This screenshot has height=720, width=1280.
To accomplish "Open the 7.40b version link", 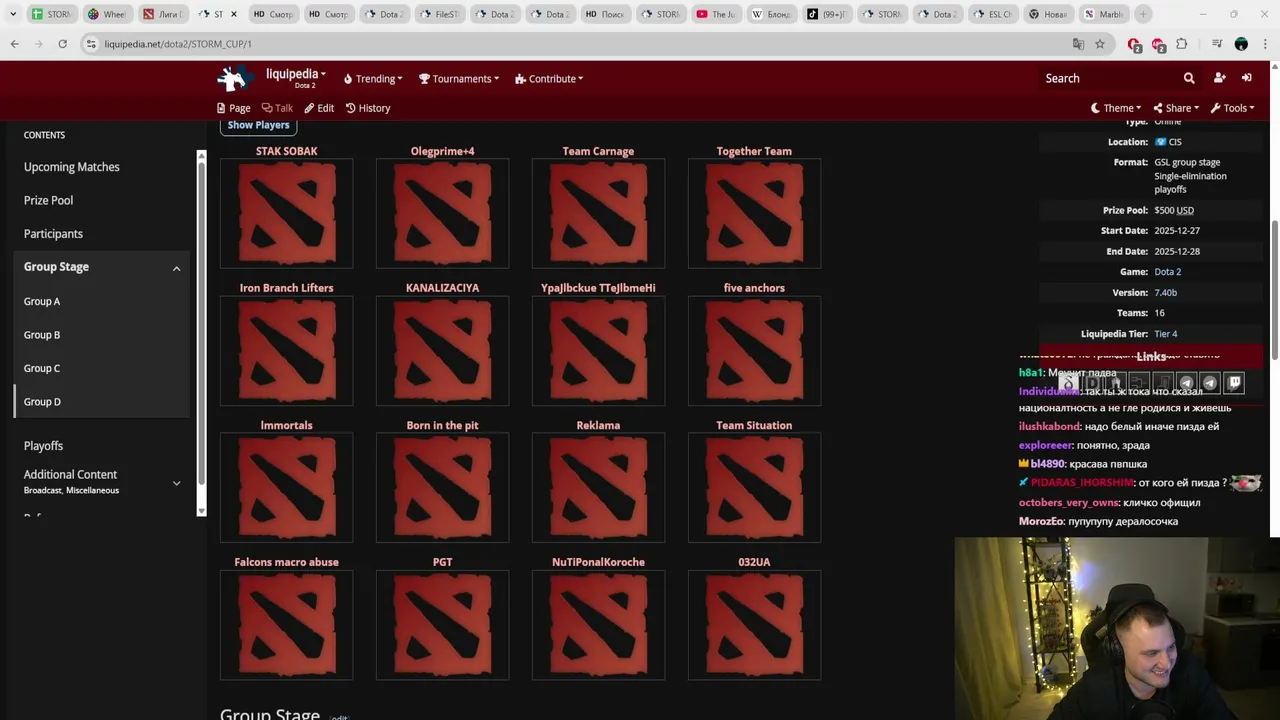I will pos(1165,293).
